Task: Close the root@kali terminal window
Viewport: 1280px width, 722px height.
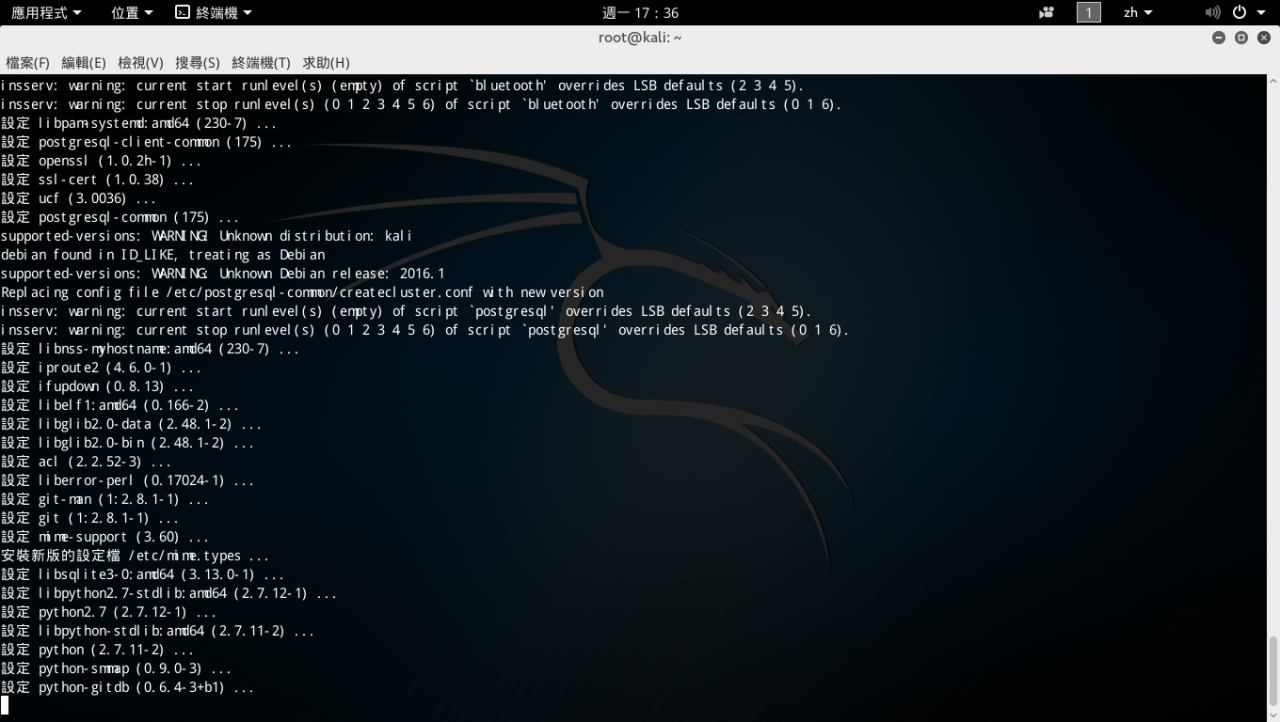Action: tap(1264, 38)
